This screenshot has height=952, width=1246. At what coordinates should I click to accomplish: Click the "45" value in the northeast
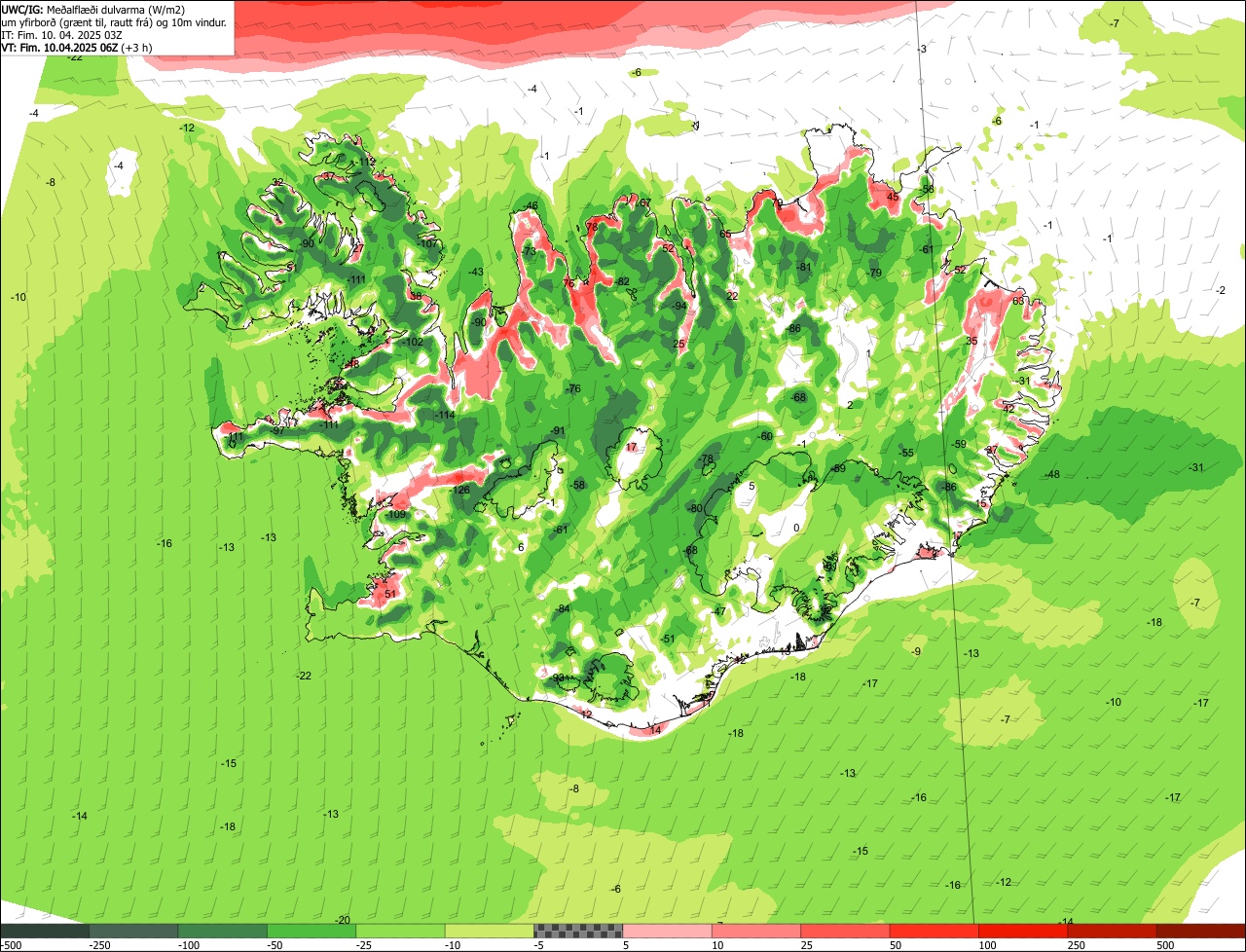point(893,198)
